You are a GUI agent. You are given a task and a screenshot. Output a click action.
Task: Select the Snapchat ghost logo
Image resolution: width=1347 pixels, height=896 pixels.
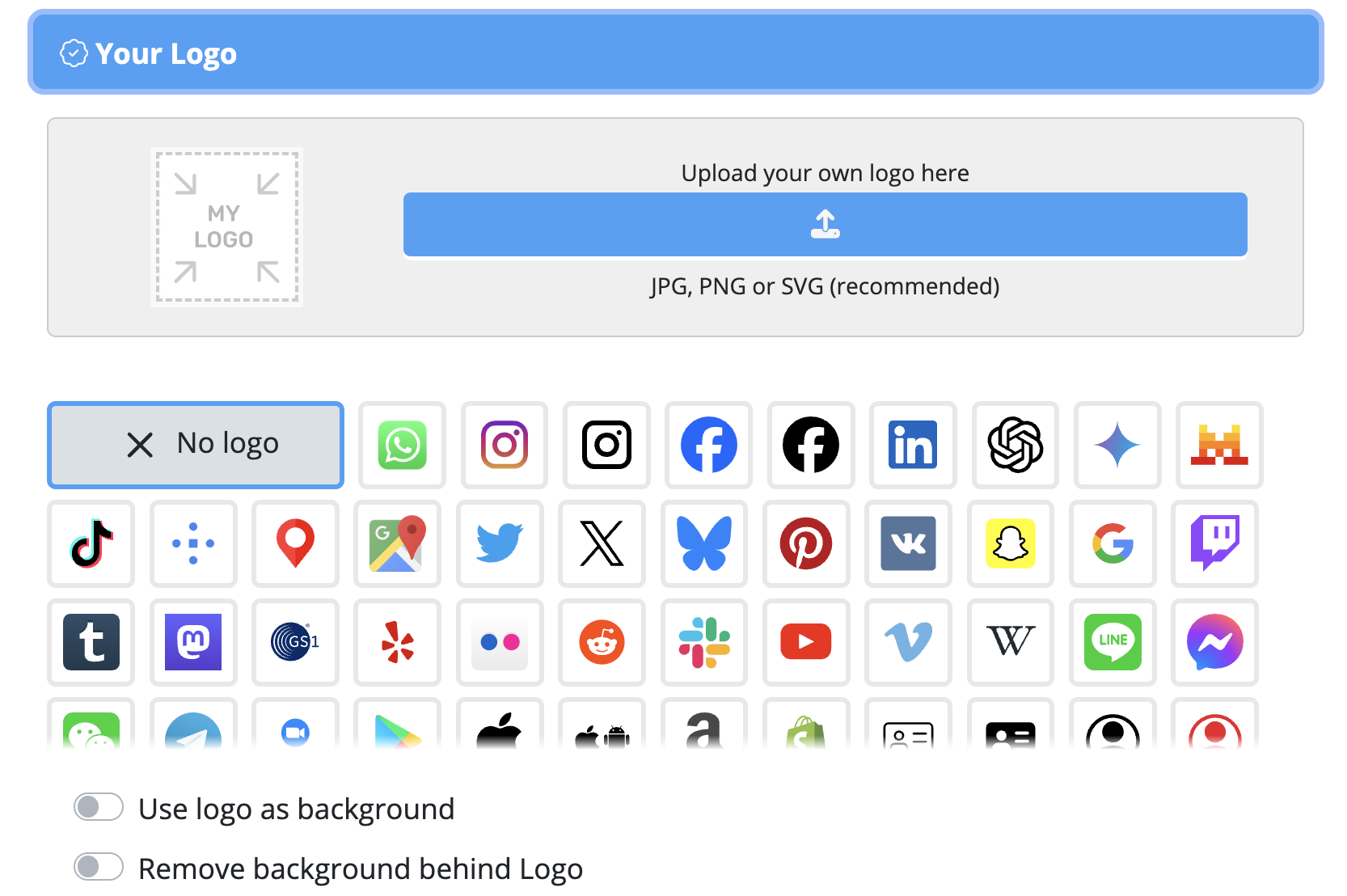(x=1011, y=543)
